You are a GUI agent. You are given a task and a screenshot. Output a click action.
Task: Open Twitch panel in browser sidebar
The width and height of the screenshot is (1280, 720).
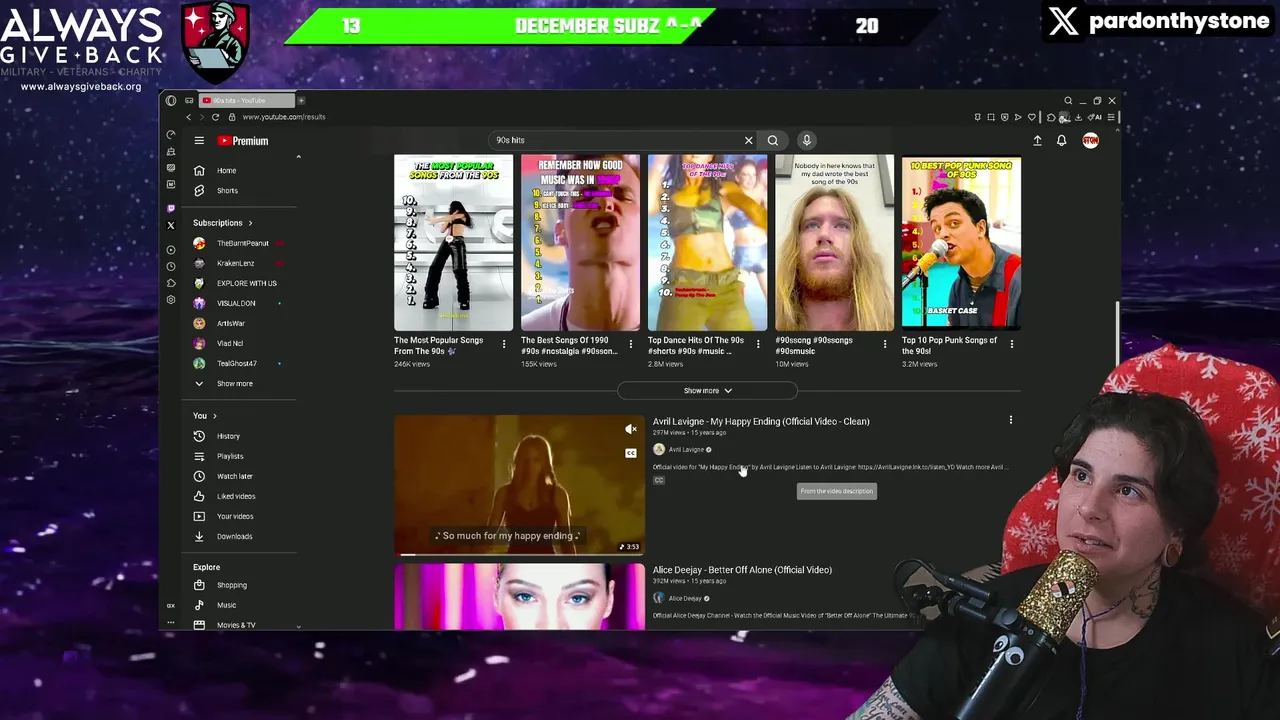click(171, 208)
